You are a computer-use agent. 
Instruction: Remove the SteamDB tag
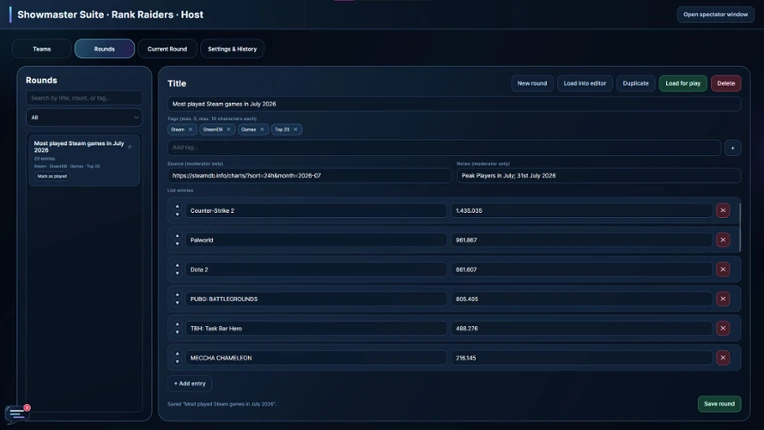(229, 130)
